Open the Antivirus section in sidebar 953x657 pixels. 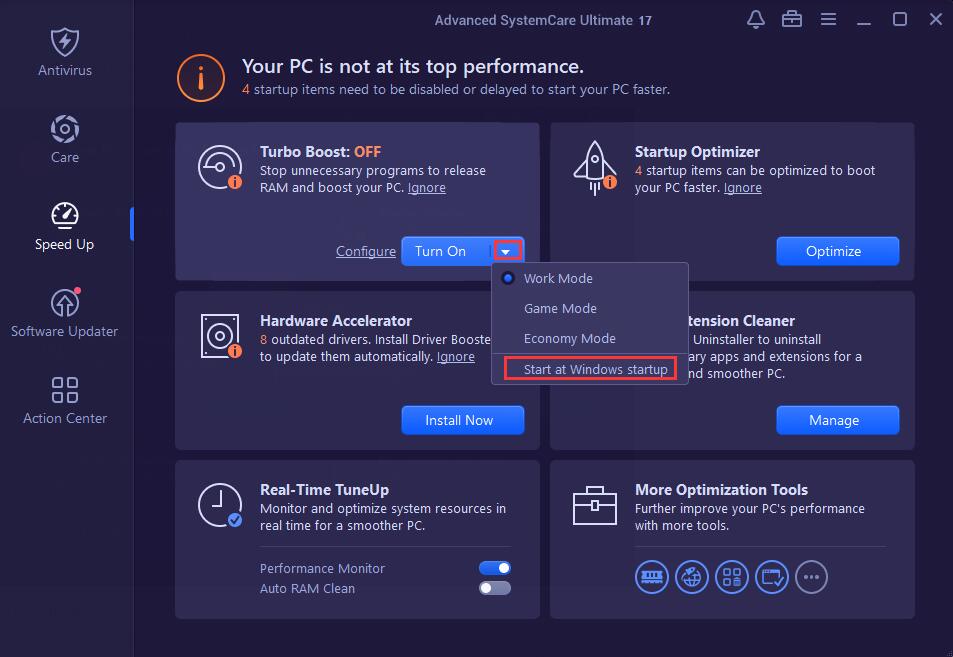click(65, 52)
